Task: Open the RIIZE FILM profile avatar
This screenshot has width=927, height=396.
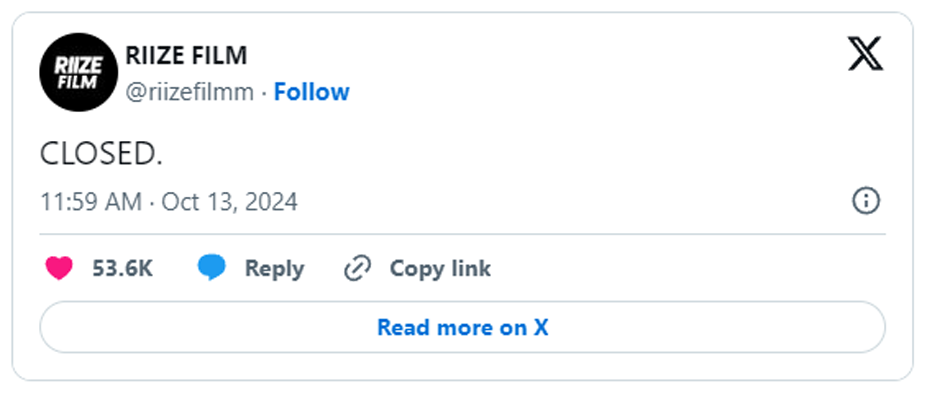Action: click(79, 72)
